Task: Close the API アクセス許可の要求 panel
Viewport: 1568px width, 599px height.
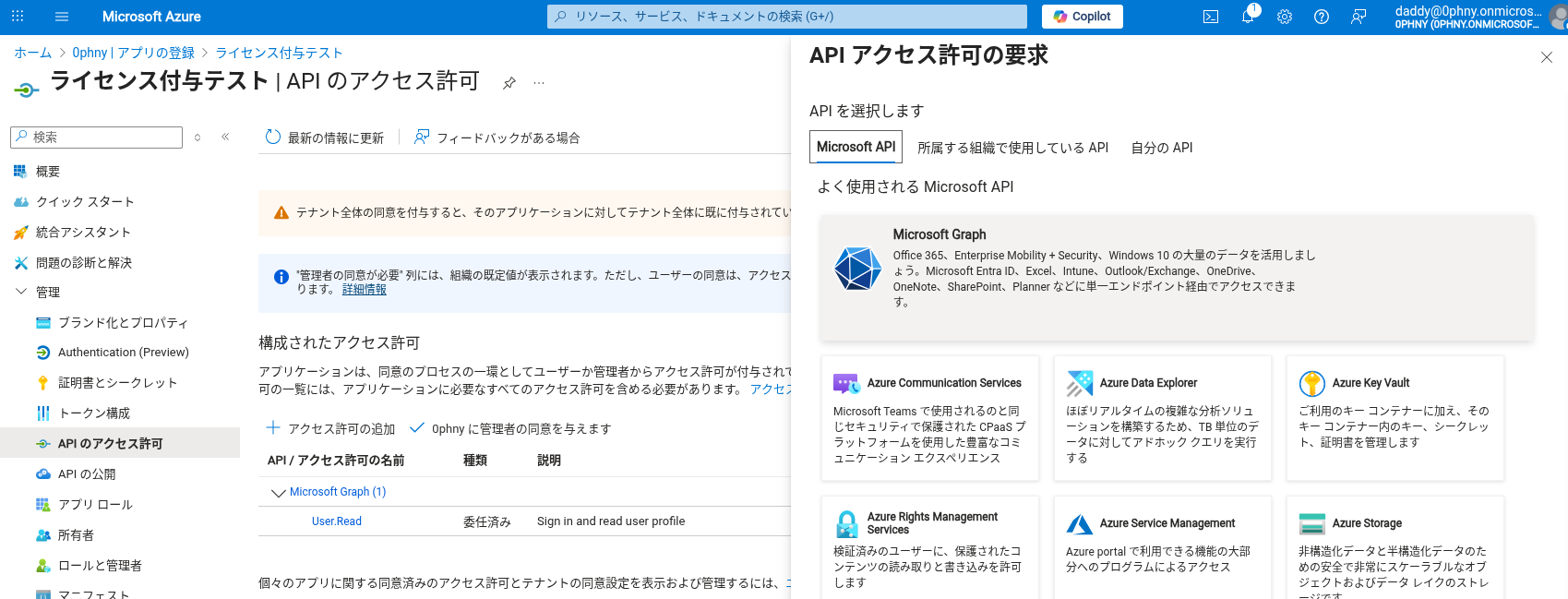Action: (1547, 57)
